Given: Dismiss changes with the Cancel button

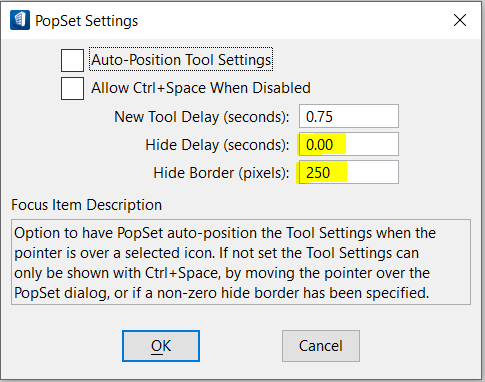Looking at the screenshot, I should tap(321, 346).
